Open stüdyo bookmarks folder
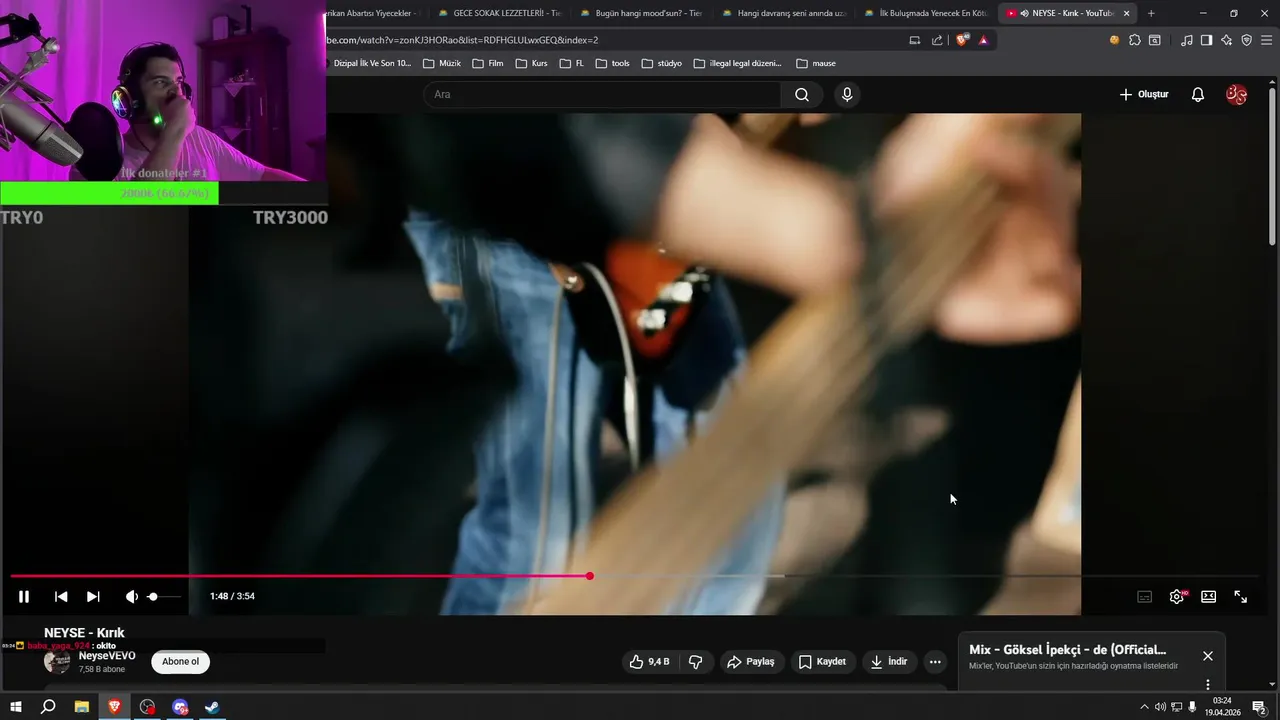Image resolution: width=1280 pixels, height=720 pixels. click(661, 63)
